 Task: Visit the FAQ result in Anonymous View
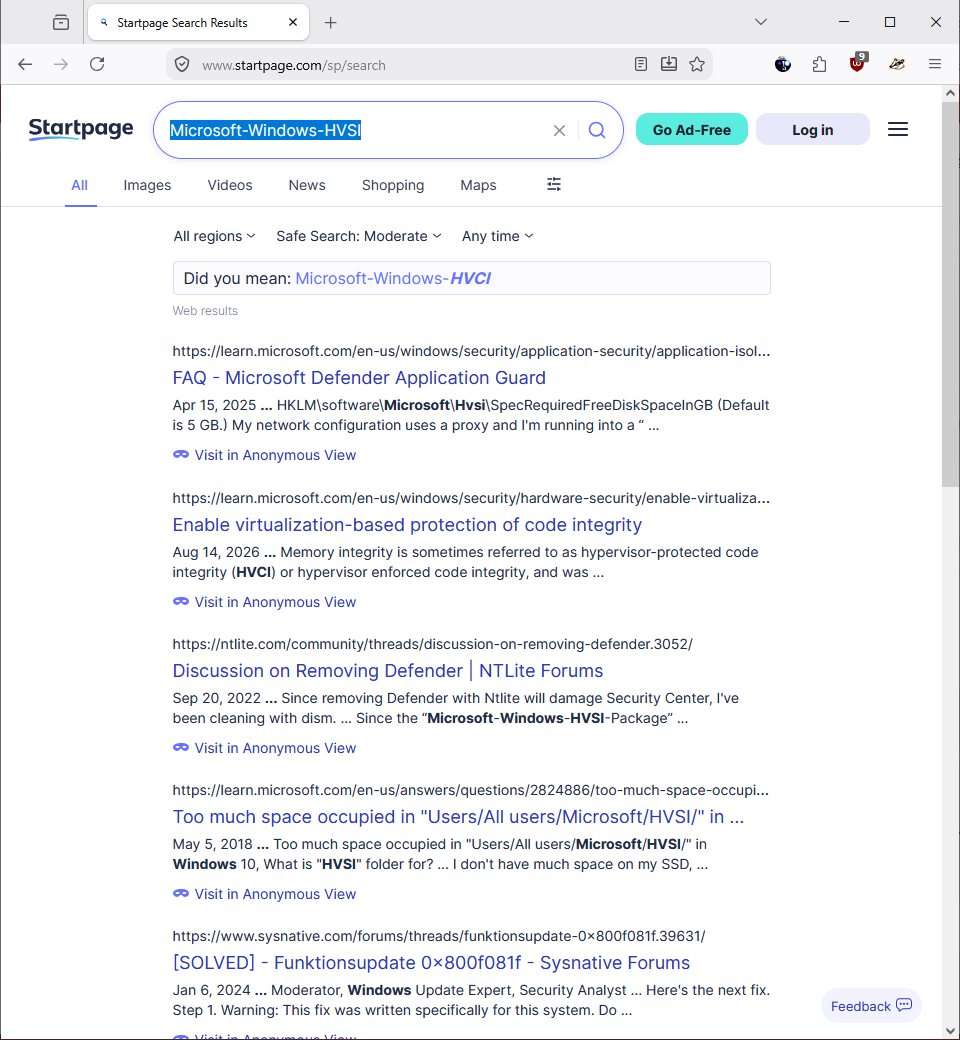point(265,455)
